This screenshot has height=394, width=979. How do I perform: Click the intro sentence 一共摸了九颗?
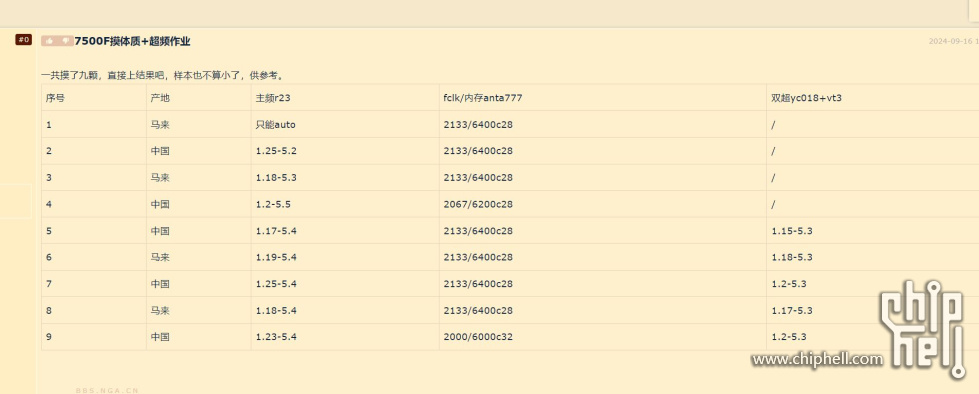(x=164, y=76)
